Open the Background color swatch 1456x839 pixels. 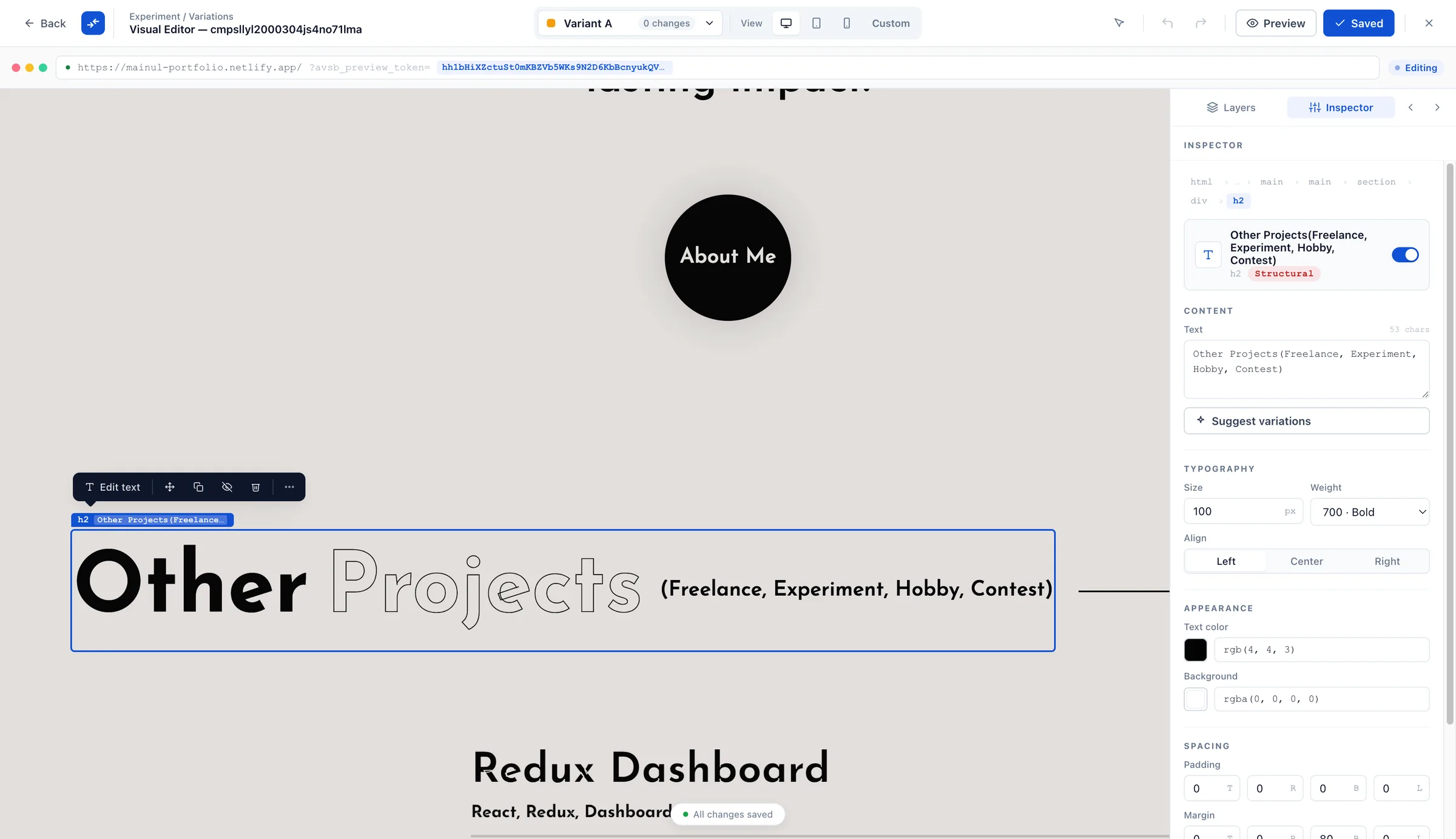pyautogui.click(x=1195, y=699)
